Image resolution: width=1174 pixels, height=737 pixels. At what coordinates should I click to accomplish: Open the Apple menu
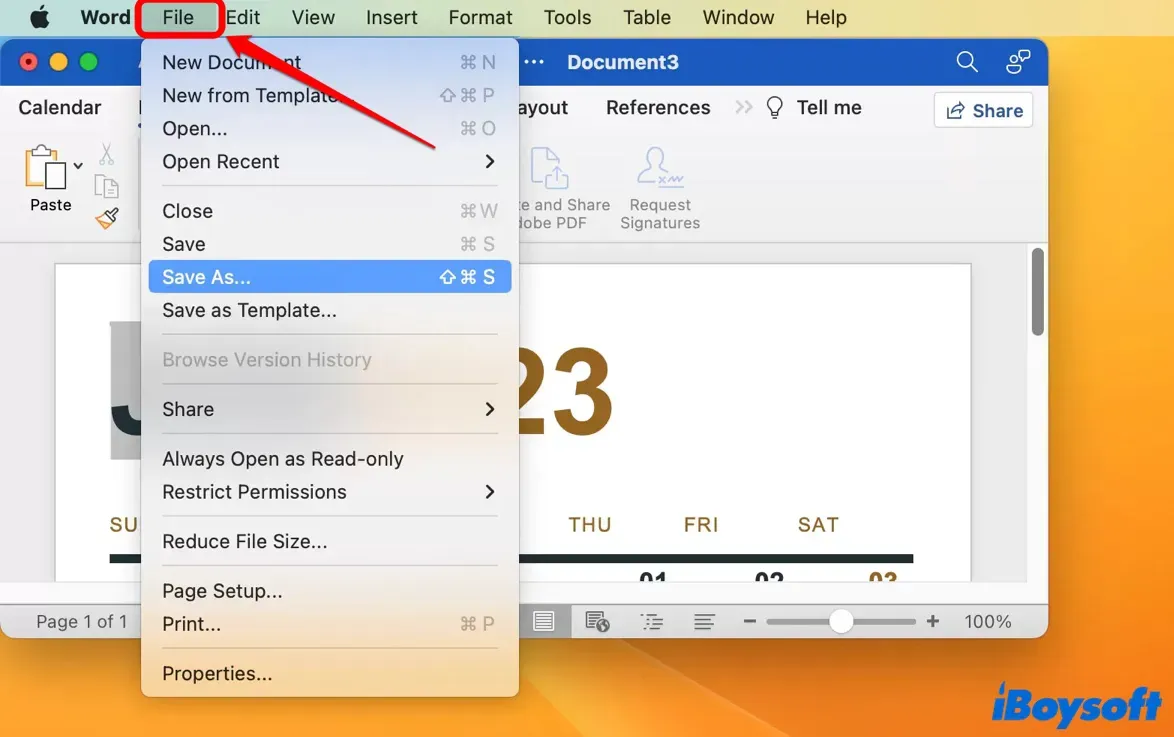coord(40,17)
